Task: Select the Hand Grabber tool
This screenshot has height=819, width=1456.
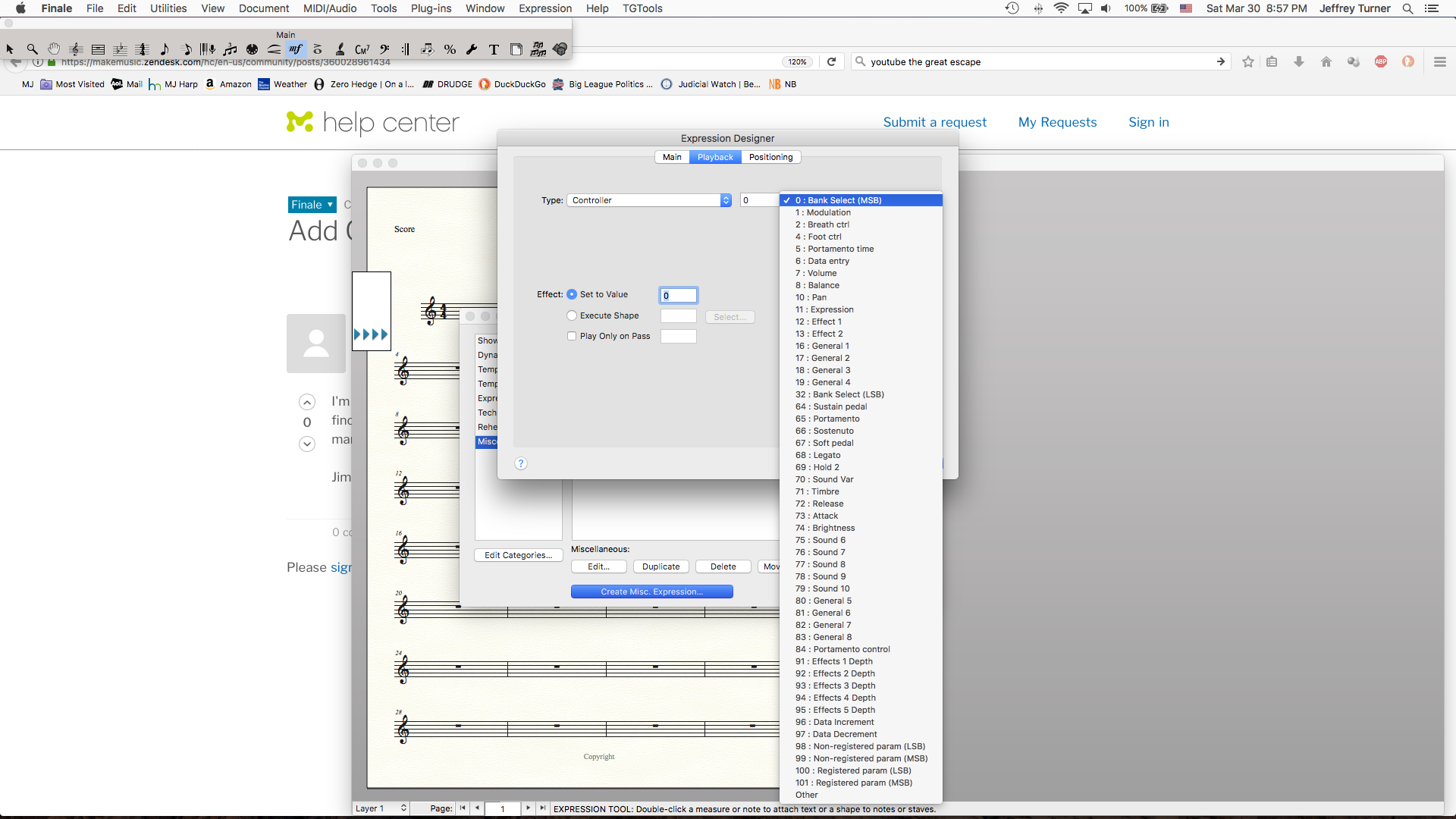Action: coord(54,49)
